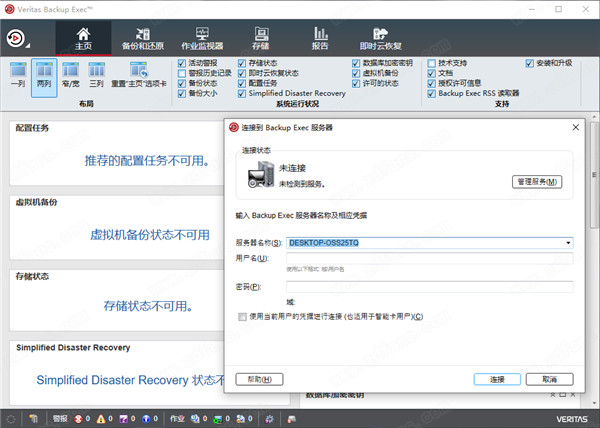Click the server icon in the connection status box
The height and width of the screenshot is (428, 600).
(261, 174)
